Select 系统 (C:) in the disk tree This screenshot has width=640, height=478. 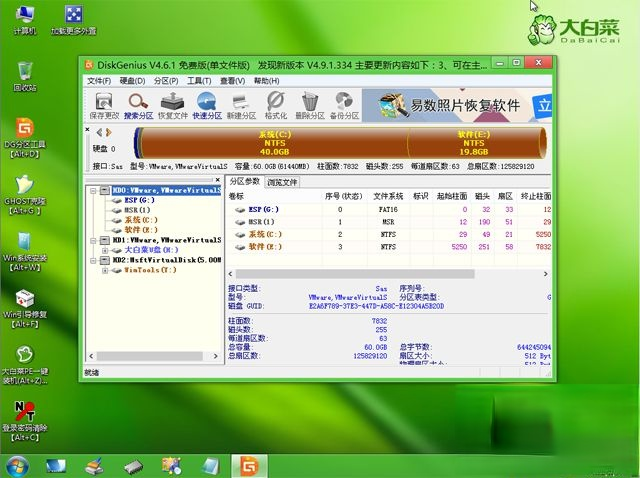coord(141,220)
